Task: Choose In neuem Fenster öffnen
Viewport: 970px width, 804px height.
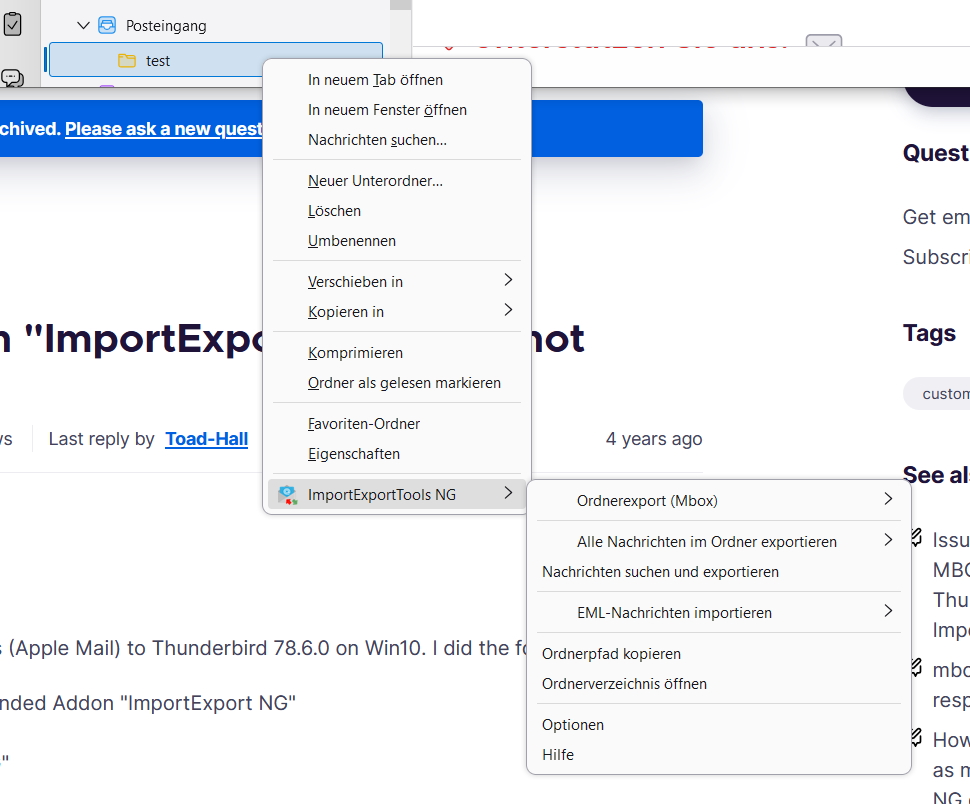Action: point(397,110)
